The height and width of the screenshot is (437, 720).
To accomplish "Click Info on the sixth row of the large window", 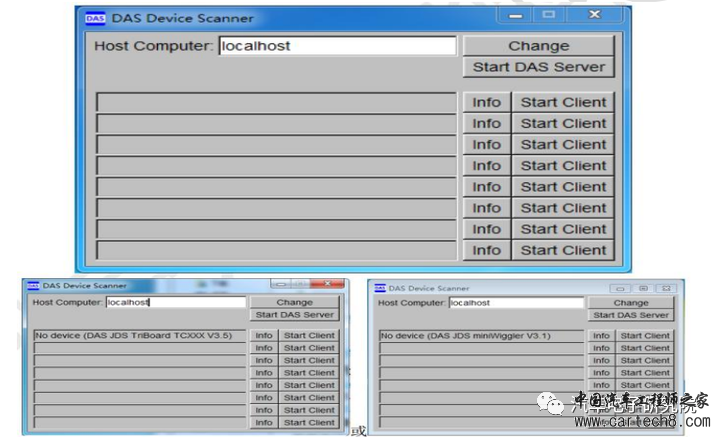I will tap(487, 208).
